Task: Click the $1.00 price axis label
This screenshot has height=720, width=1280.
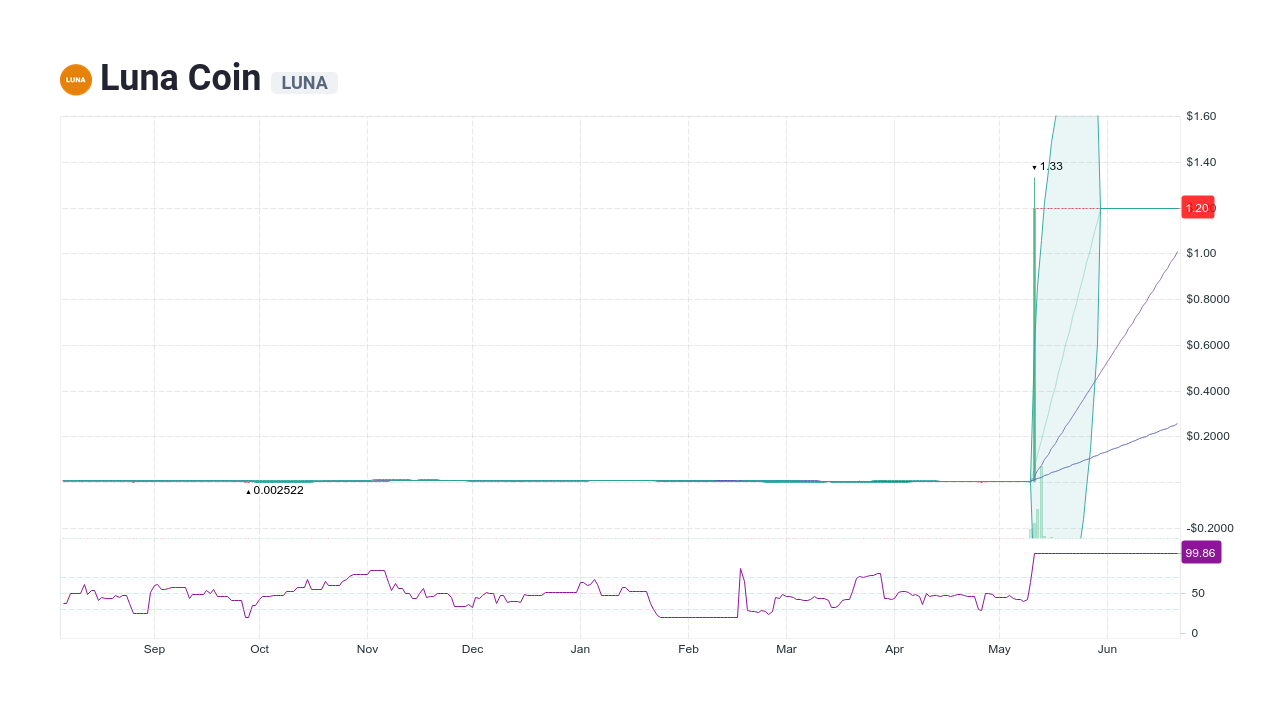Action: (x=1201, y=253)
